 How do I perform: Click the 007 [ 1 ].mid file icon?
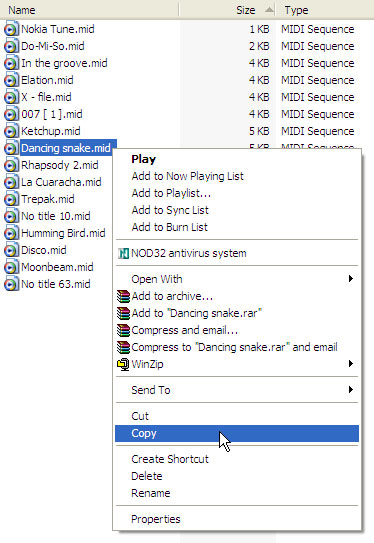tap(11, 114)
